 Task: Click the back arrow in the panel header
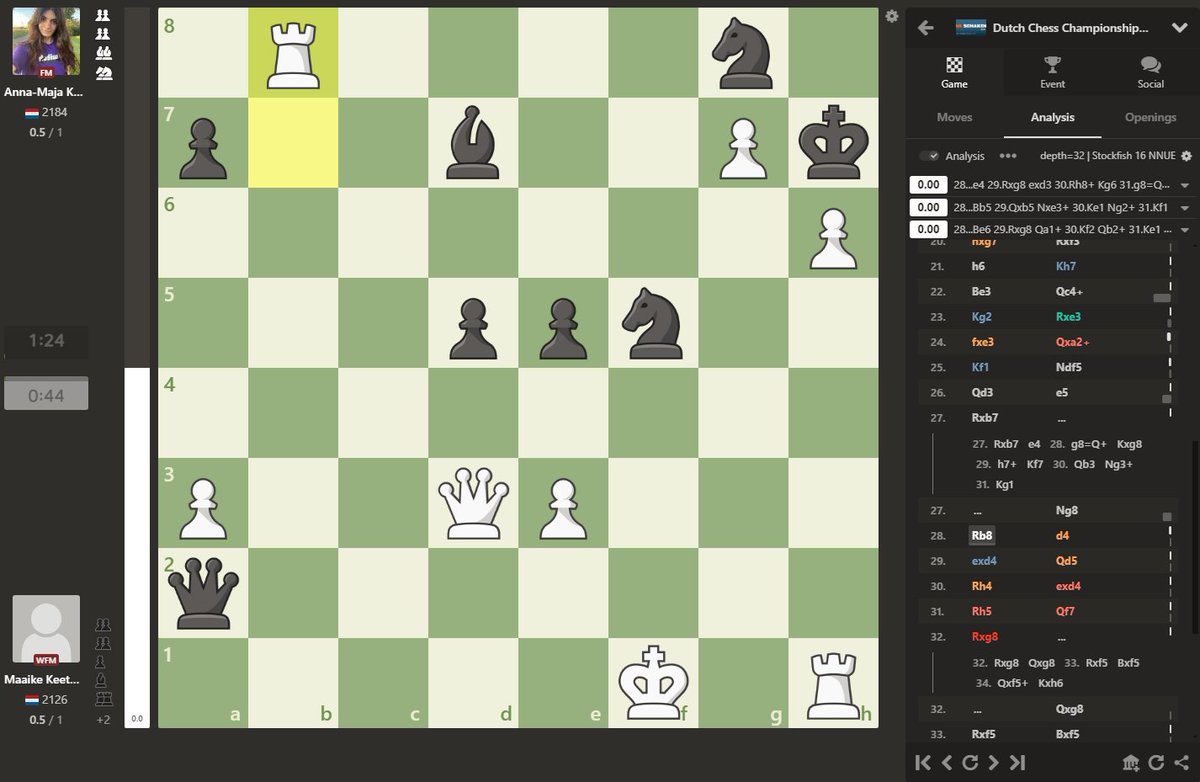pyautogui.click(x=925, y=28)
